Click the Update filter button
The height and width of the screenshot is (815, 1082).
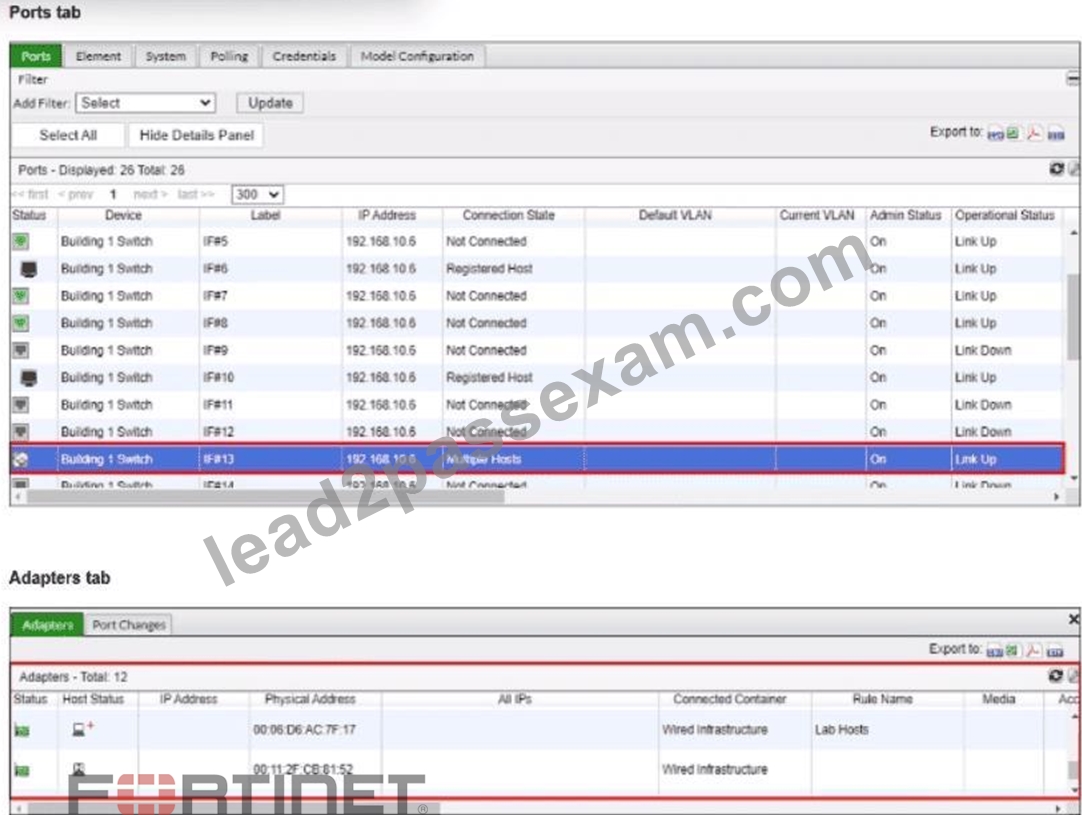tap(270, 103)
